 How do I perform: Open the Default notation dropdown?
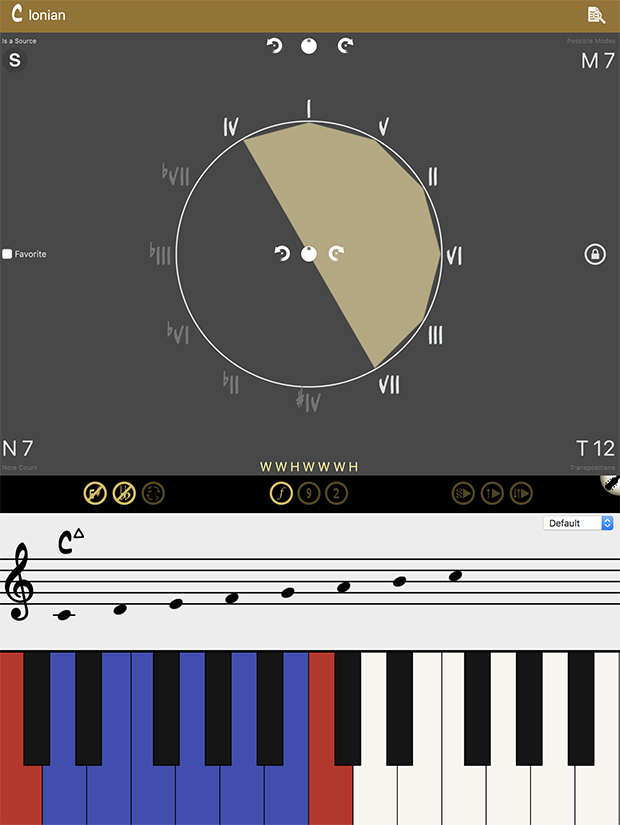tap(578, 523)
